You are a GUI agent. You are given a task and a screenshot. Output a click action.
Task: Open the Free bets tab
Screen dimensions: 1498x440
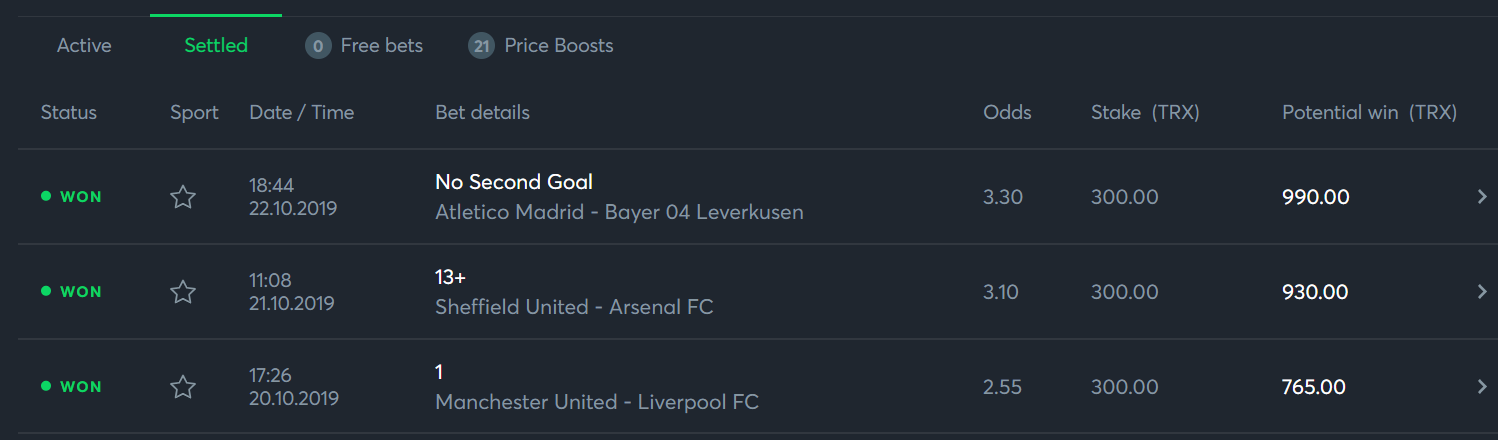(x=381, y=46)
